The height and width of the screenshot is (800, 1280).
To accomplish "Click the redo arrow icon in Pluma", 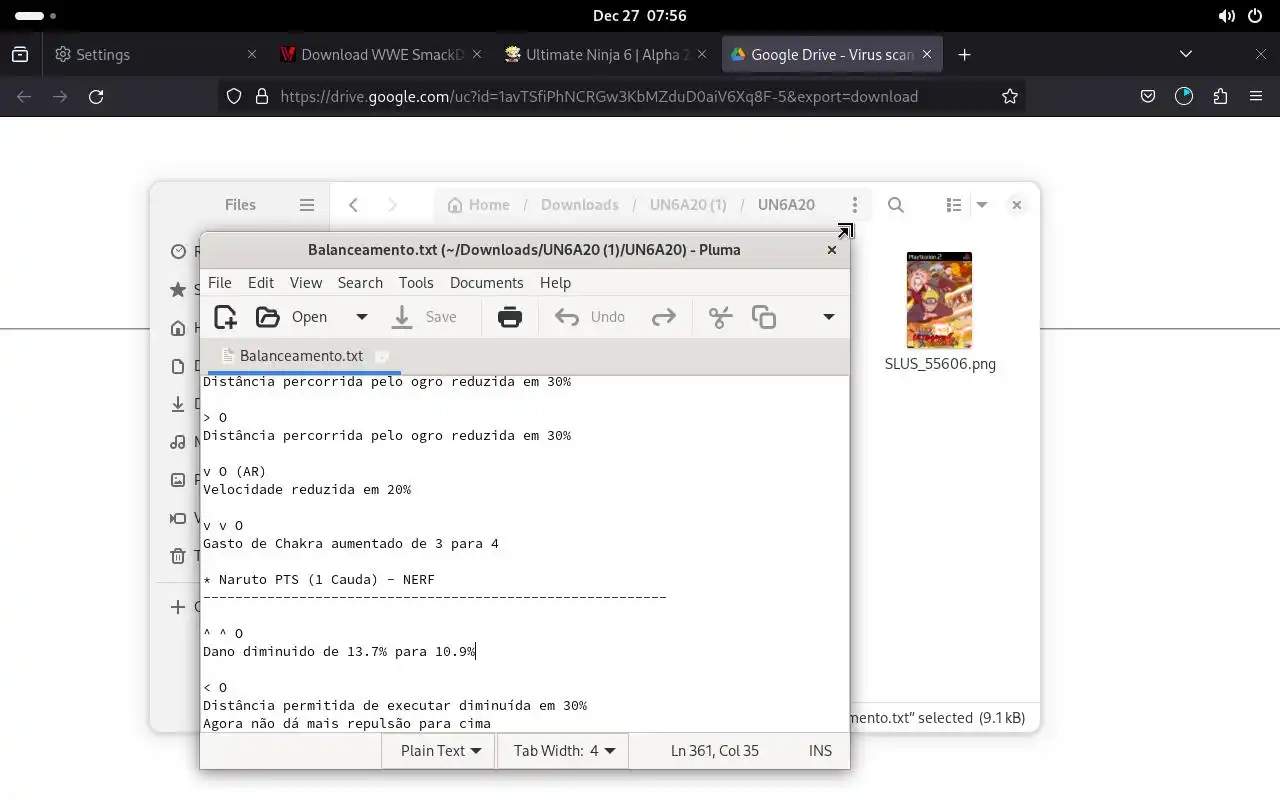I will 664,317.
